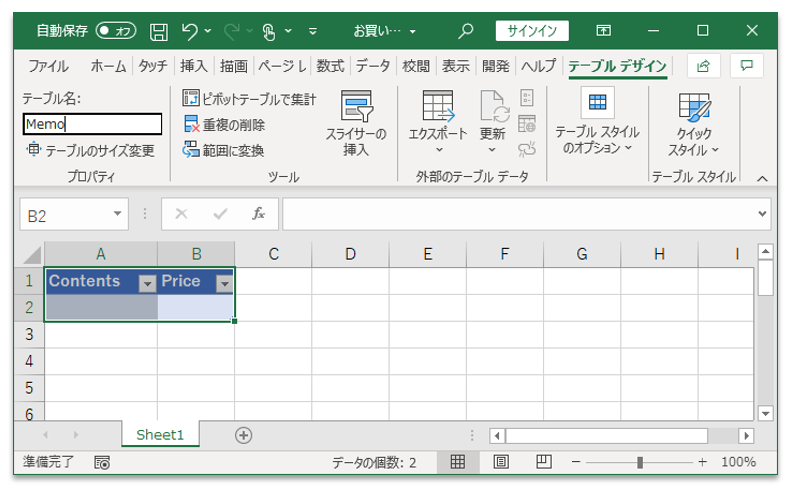Switch to the 挿入 tab
This screenshot has height=490, width=794.
pyautogui.click(x=194, y=66)
